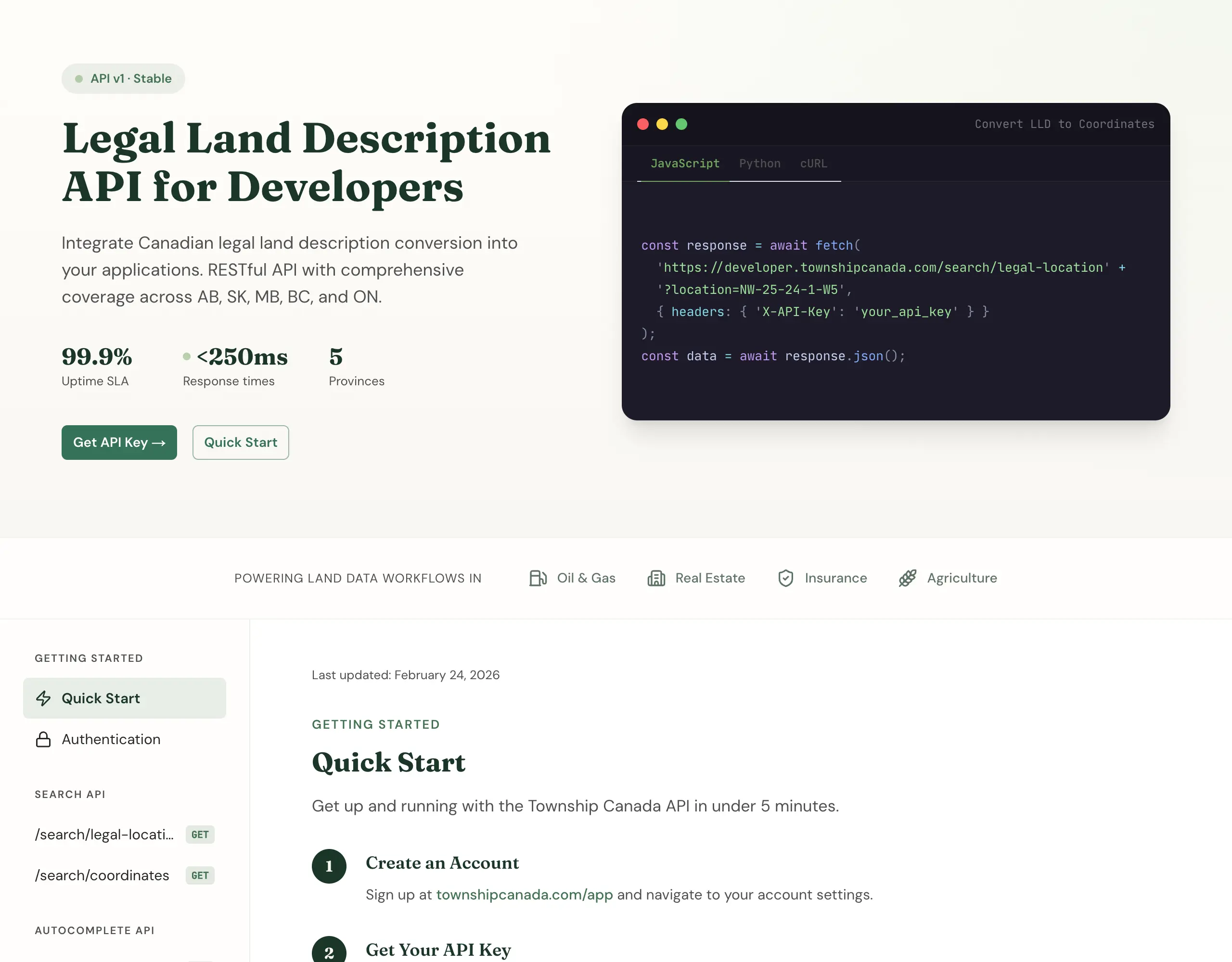Select the Insurance shield icon
Viewport: 1232px width, 962px height.
[785, 578]
